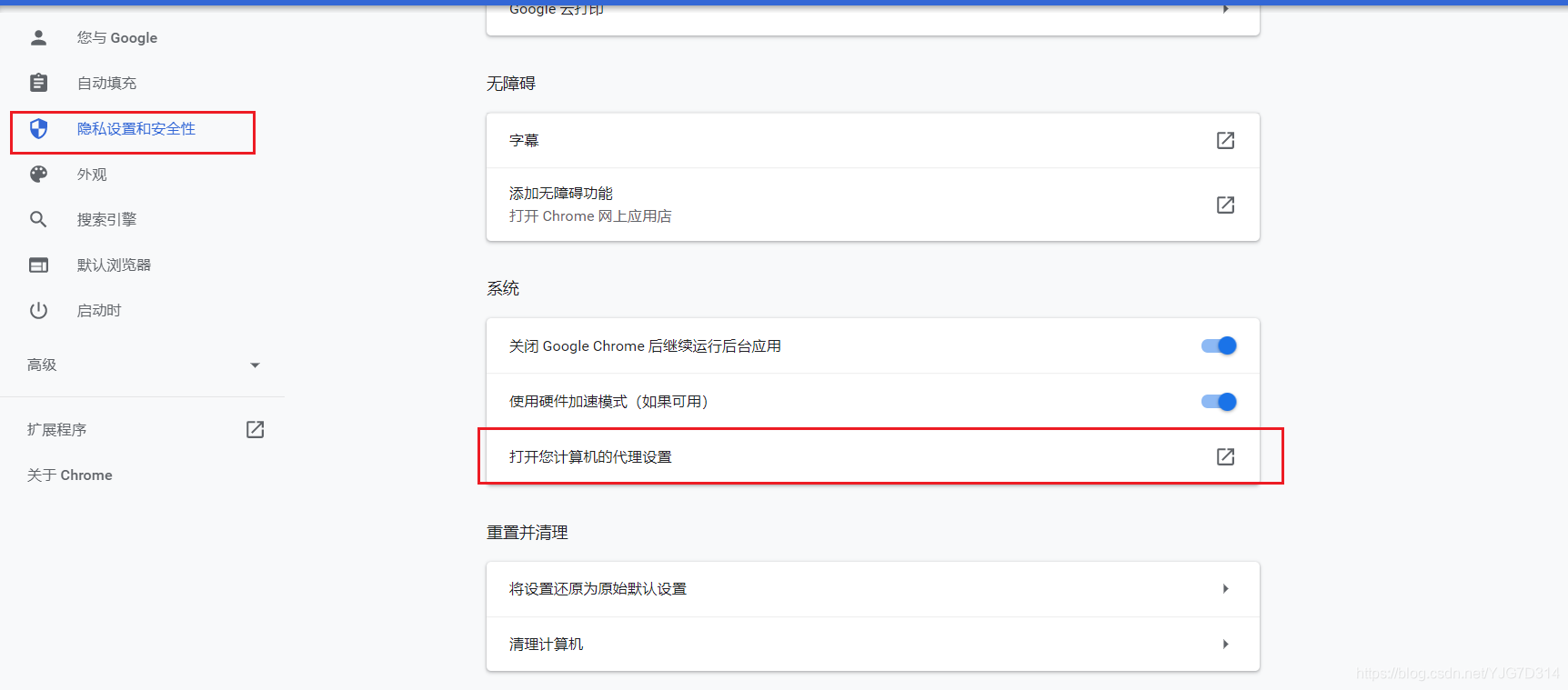Click the 重置并清理 section heading
The width and height of the screenshot is (1568, 690).
(x=528, y=533)
